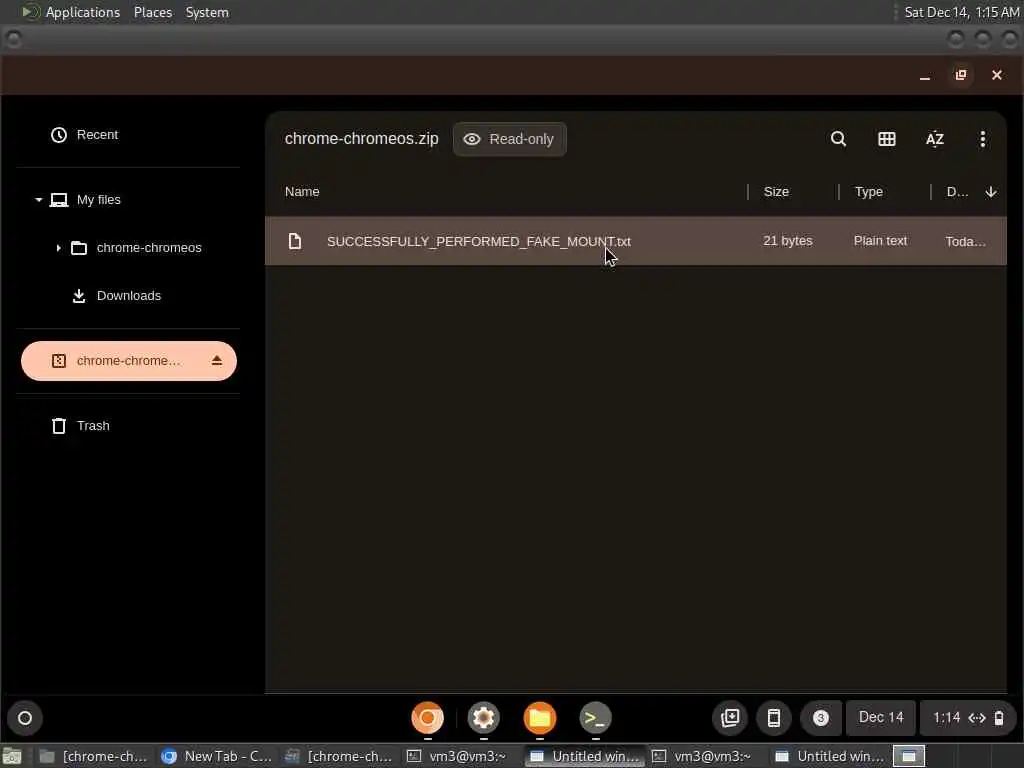Select SUCCESSFULLY_PERFORMED_FAKE_MOUNT.txt file name
Screen dimensions: 1024x768
[x=479, y=242]
